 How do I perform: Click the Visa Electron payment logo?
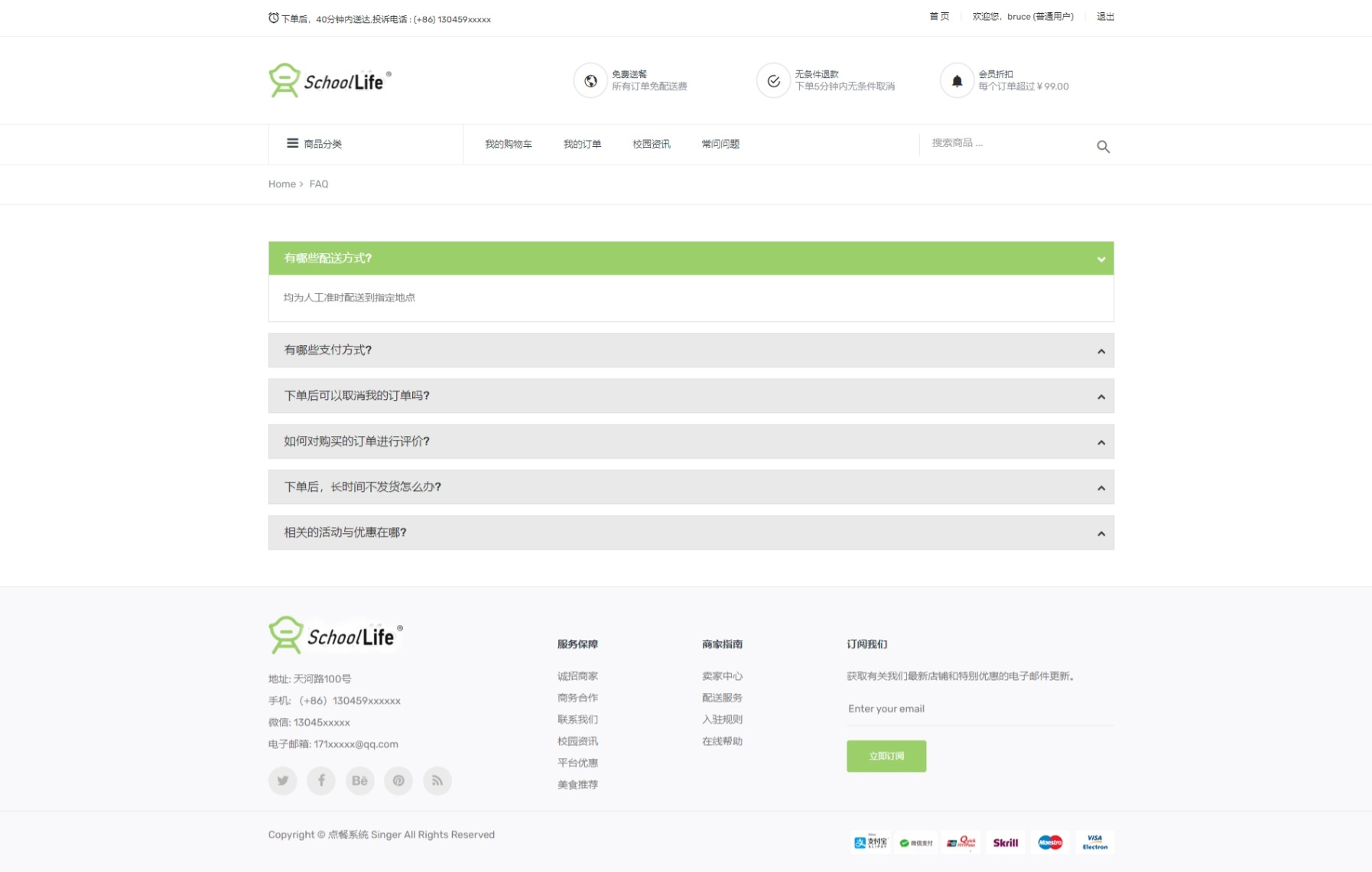(1094, 842)
